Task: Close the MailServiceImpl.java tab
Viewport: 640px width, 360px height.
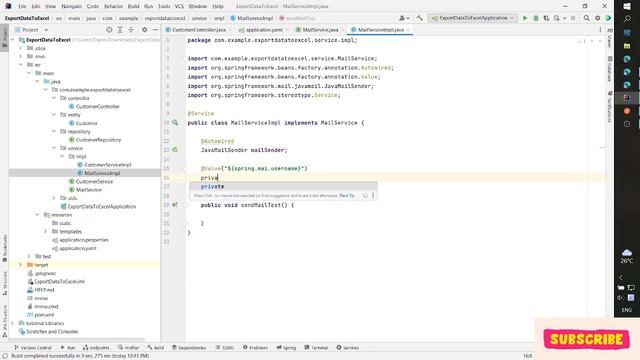Action: click(x=408, y=30)
